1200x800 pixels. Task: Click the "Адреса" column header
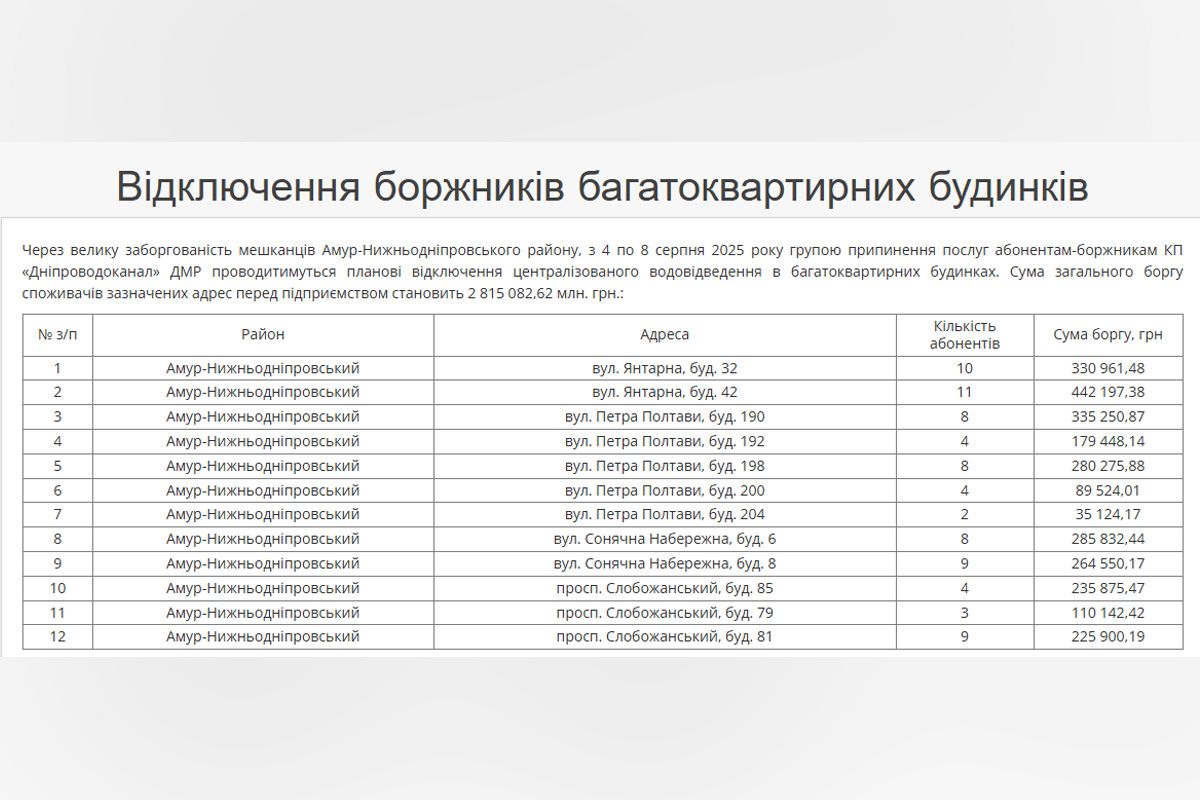click(x=664, y=335)
